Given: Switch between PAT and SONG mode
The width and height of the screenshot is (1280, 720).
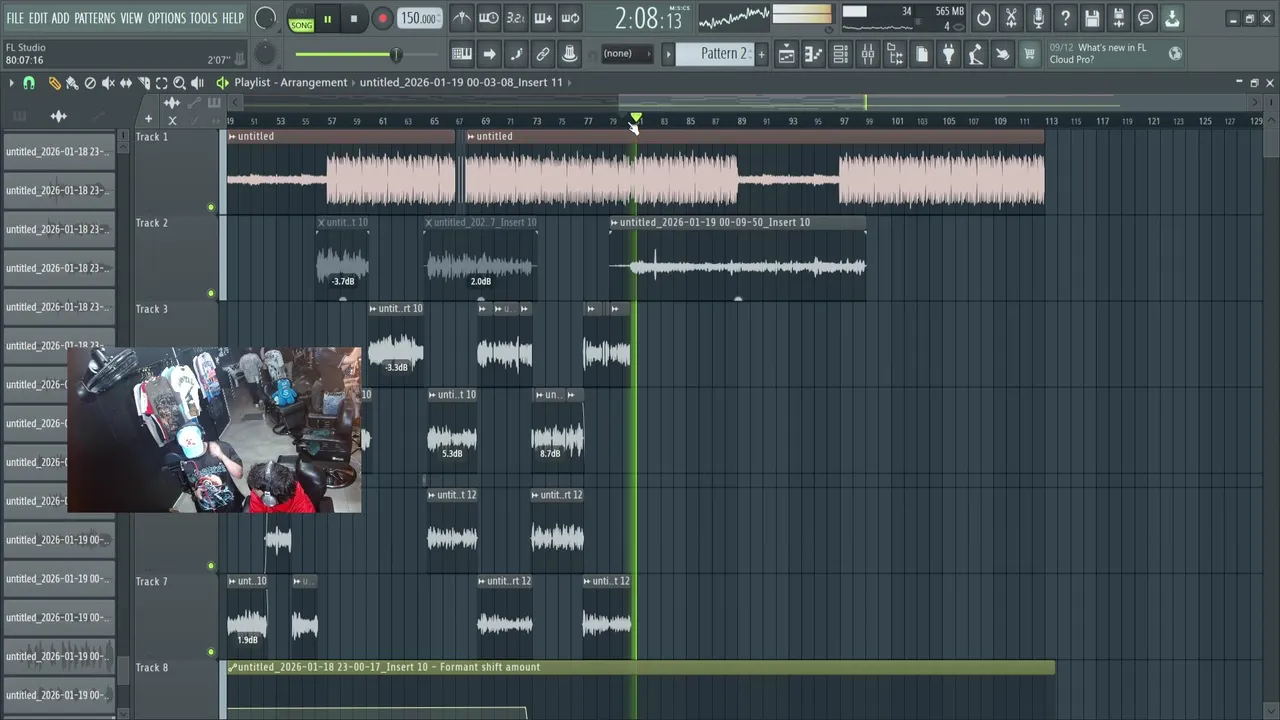Looking at the screenshot, I should (301, 19).
